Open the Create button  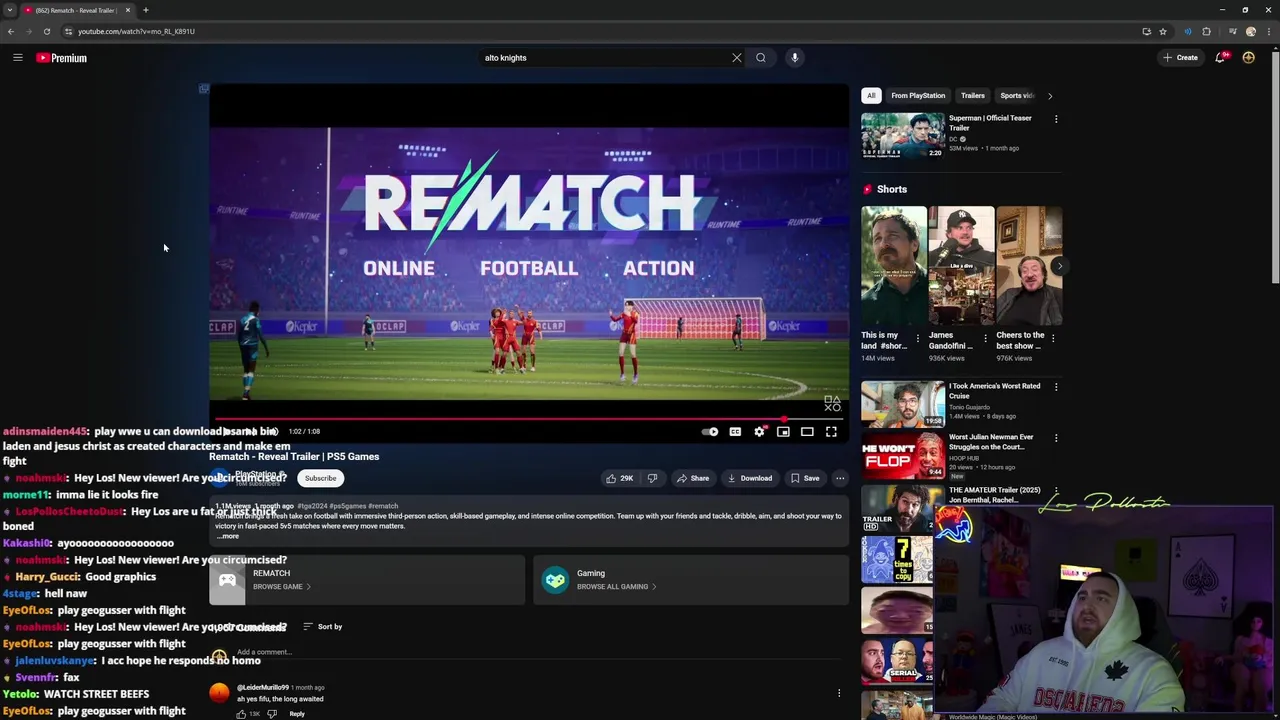1180,58
